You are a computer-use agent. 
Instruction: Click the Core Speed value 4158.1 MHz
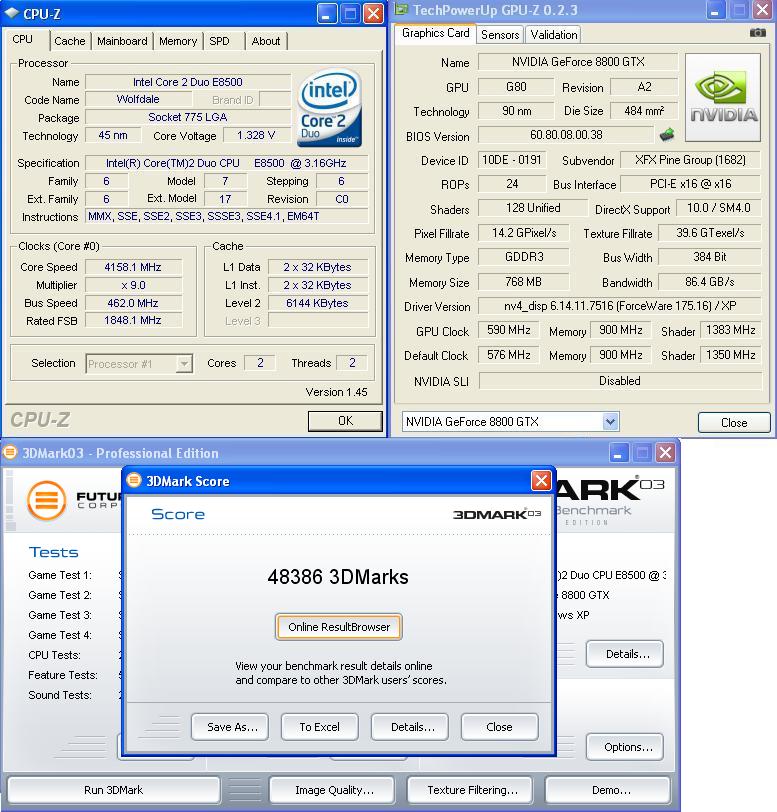click(x=134, y=267)
